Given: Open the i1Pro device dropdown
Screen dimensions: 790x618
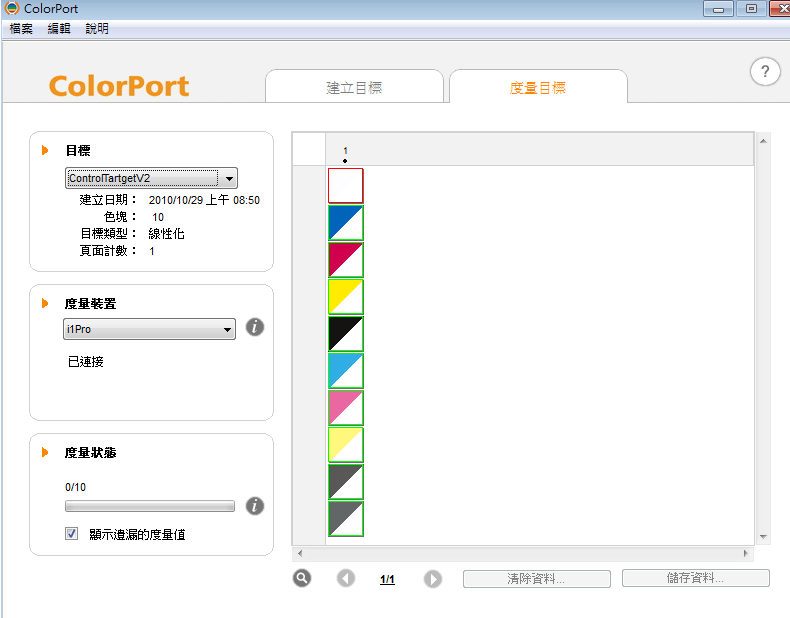Looking at the screenshot, I should [x=149, y=329].
